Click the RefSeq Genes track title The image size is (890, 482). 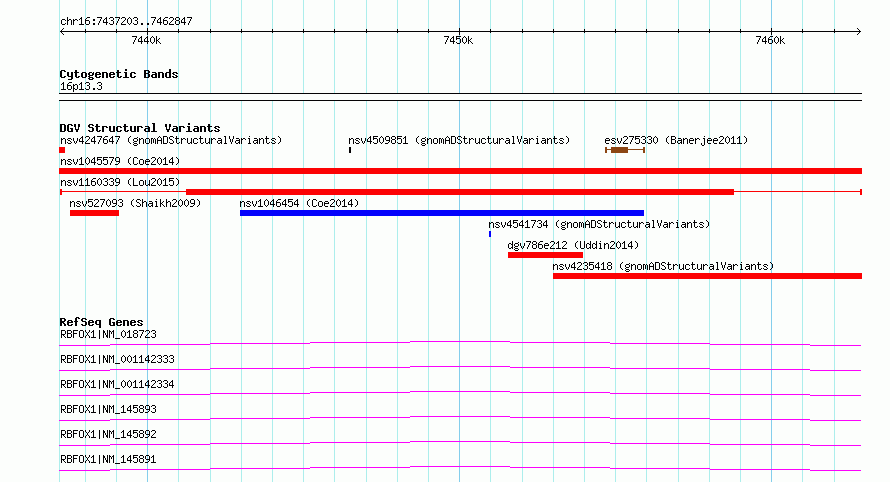coord(101,322)
